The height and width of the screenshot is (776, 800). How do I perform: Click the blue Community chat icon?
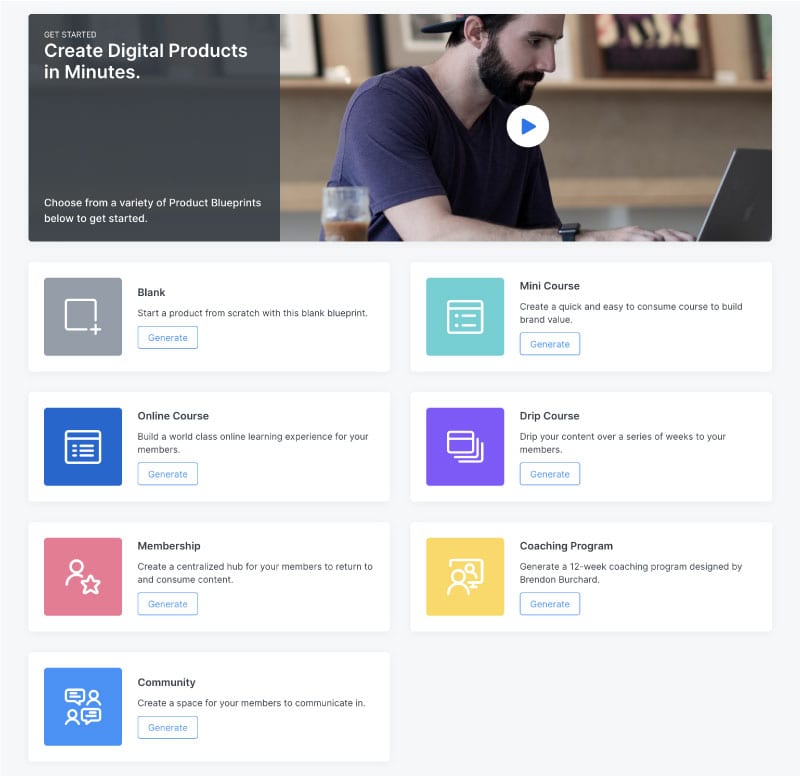83,706
